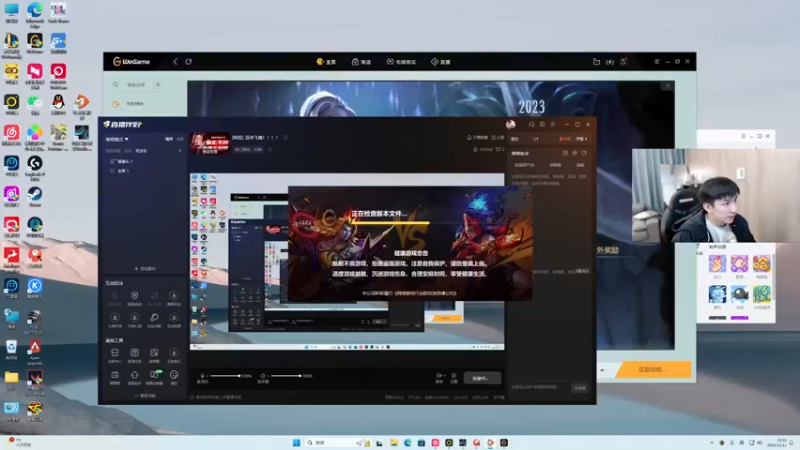Select the orange-highlighted right panel tab
Image resolution: width=800 pixels, height=450 pixels.
pyautogui.click(x=565, y=139)
